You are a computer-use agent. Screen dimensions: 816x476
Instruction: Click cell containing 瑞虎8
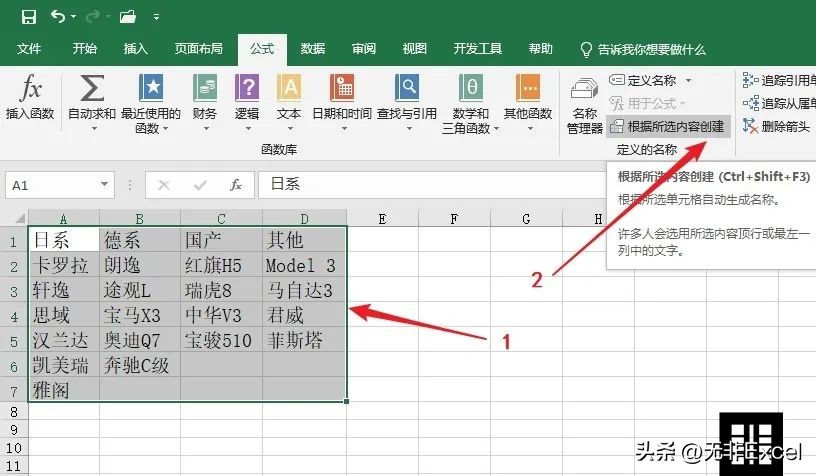pyautogui.click(x=221, y=290)
